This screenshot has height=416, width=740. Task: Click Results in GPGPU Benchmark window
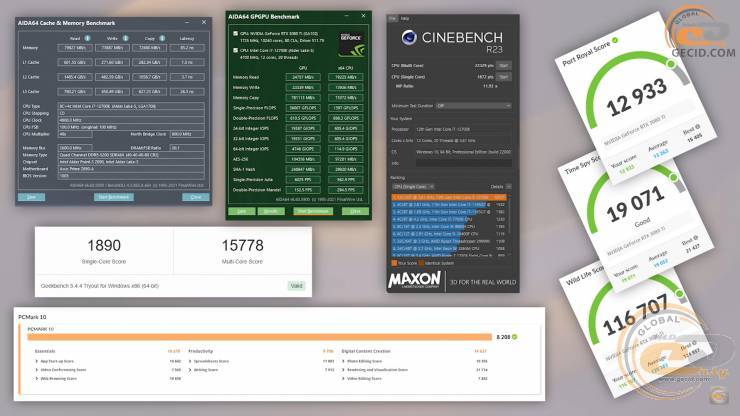(x=271, y=211)
